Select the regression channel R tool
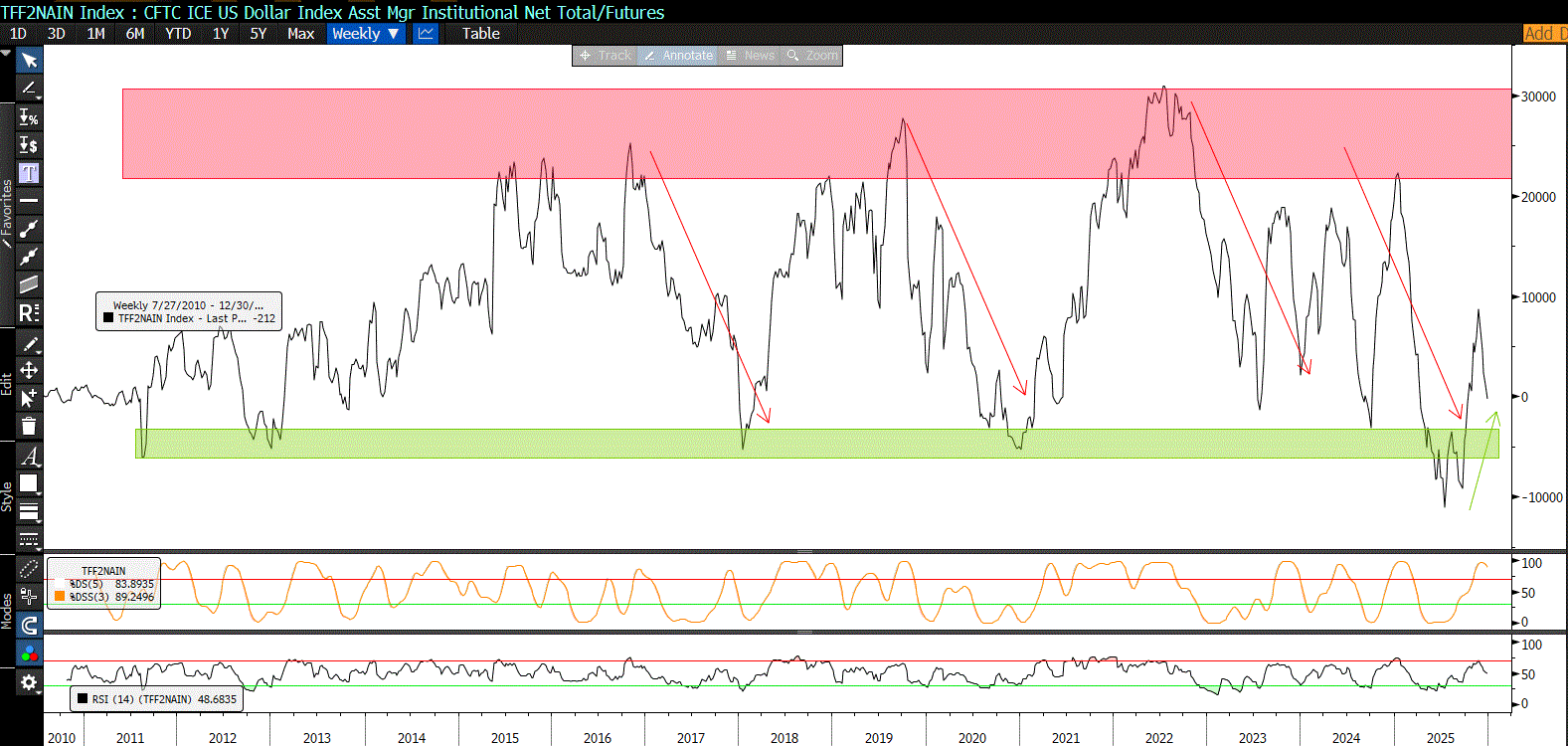The height and width of the screenshot is (746, 1568). 29,312
